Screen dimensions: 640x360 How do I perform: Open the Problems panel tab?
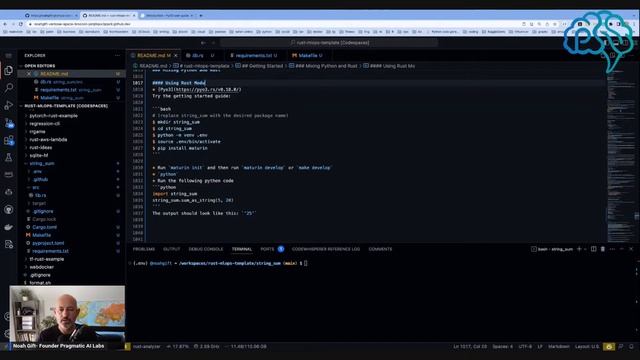144,249
